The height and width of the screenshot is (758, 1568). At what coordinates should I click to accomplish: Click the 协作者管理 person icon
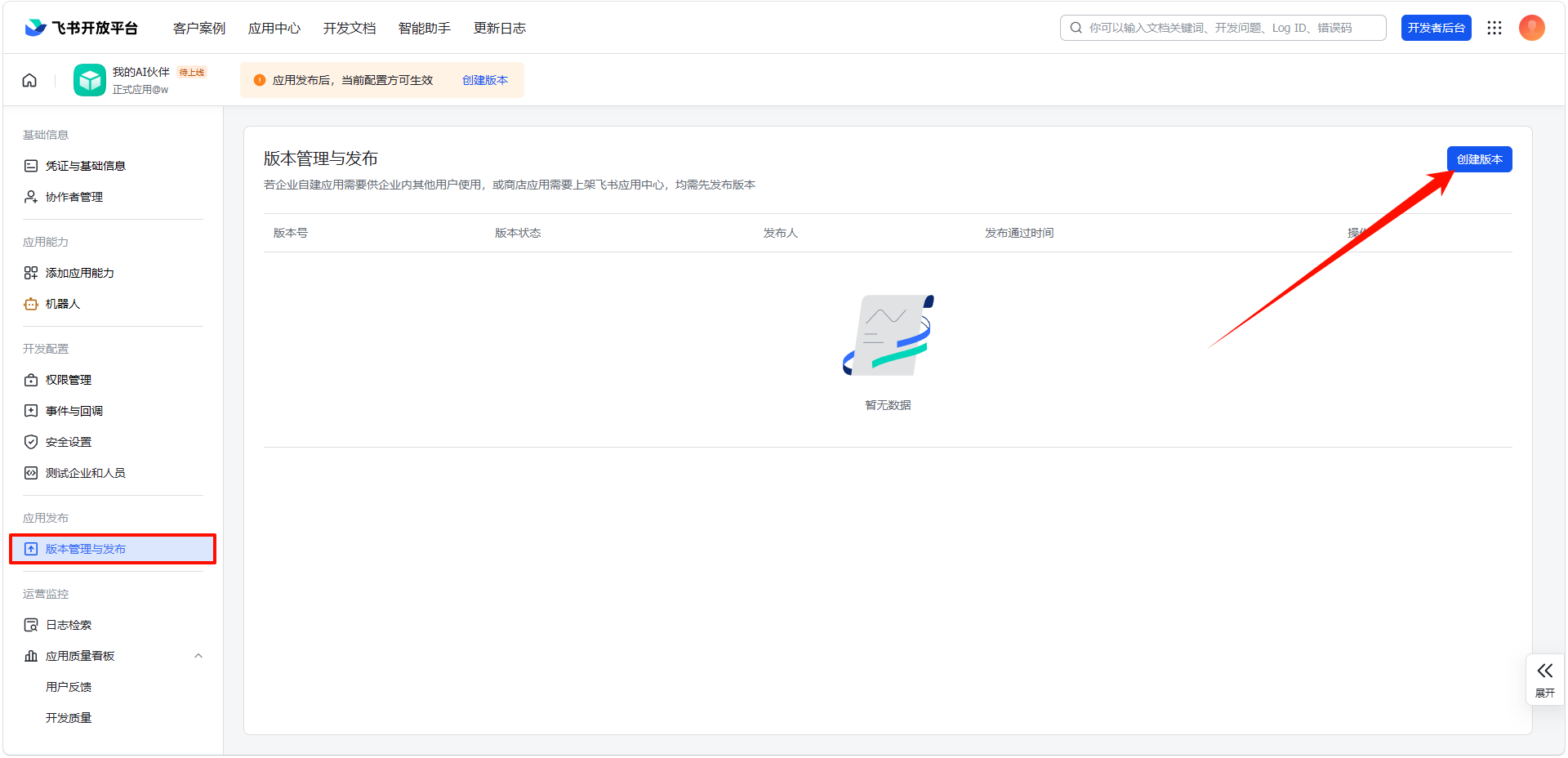(x=31, y=197)
